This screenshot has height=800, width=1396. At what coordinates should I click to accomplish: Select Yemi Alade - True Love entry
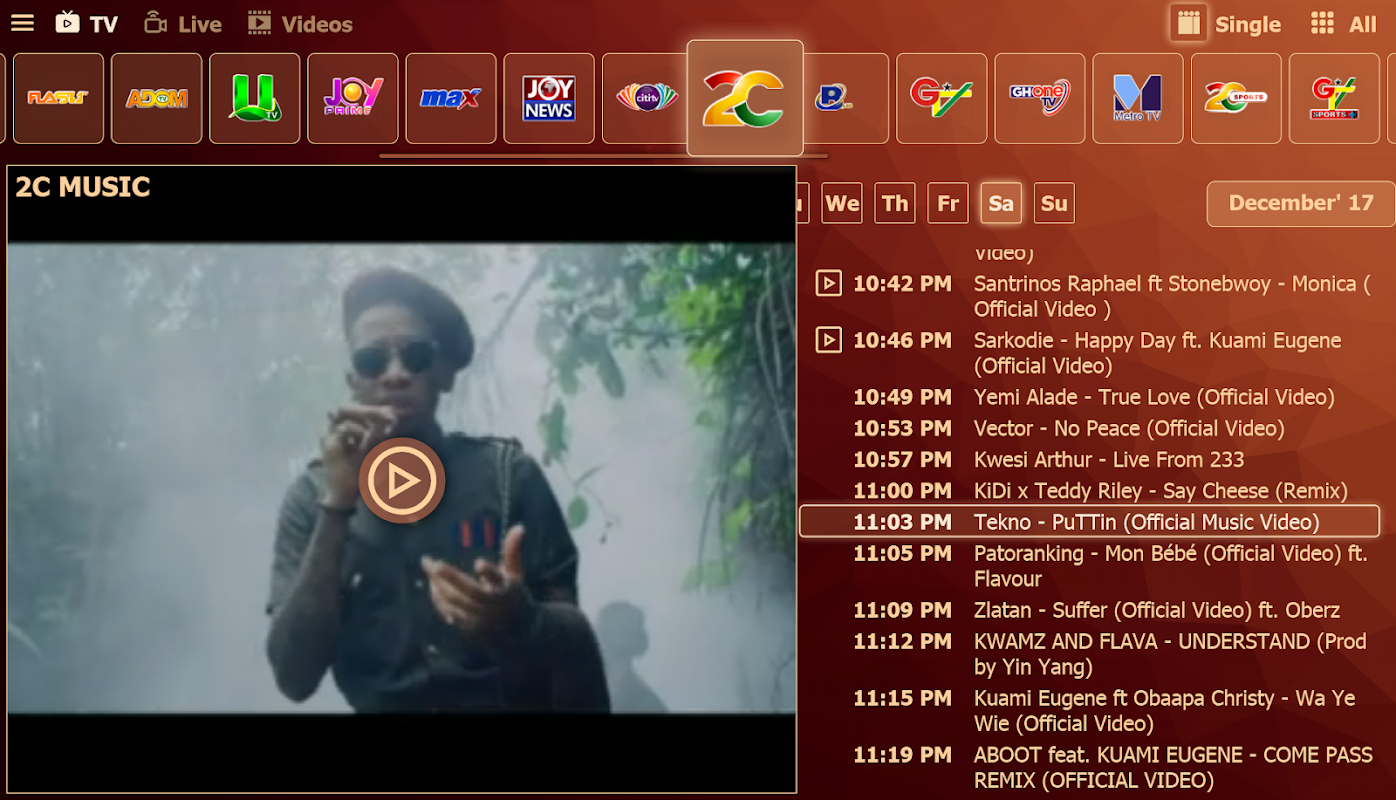click(x=1154, y=397)
